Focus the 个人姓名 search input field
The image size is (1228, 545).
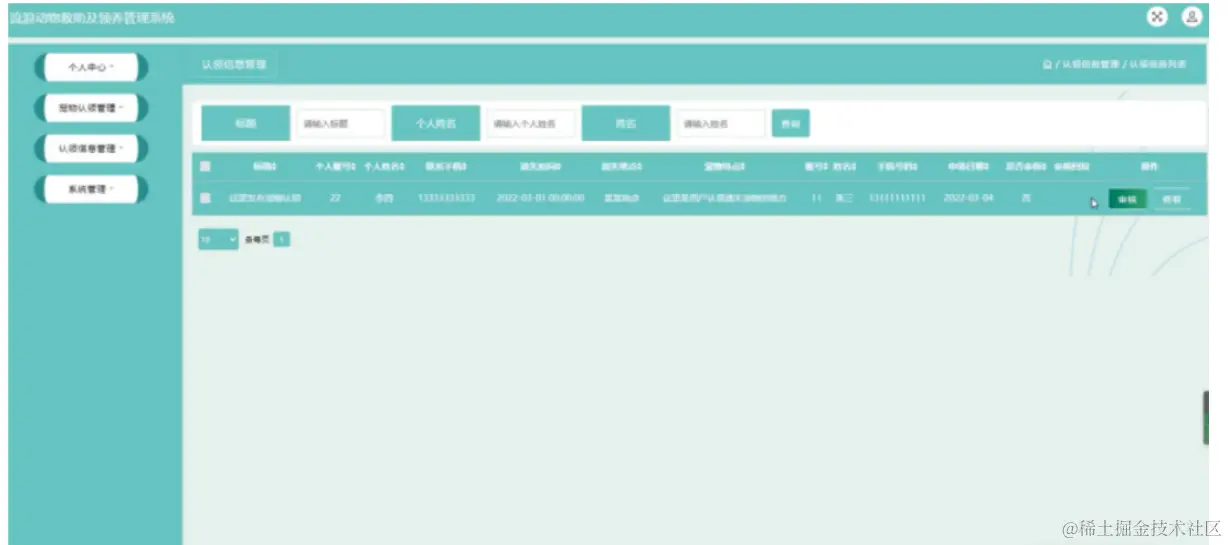pos(532,124)
